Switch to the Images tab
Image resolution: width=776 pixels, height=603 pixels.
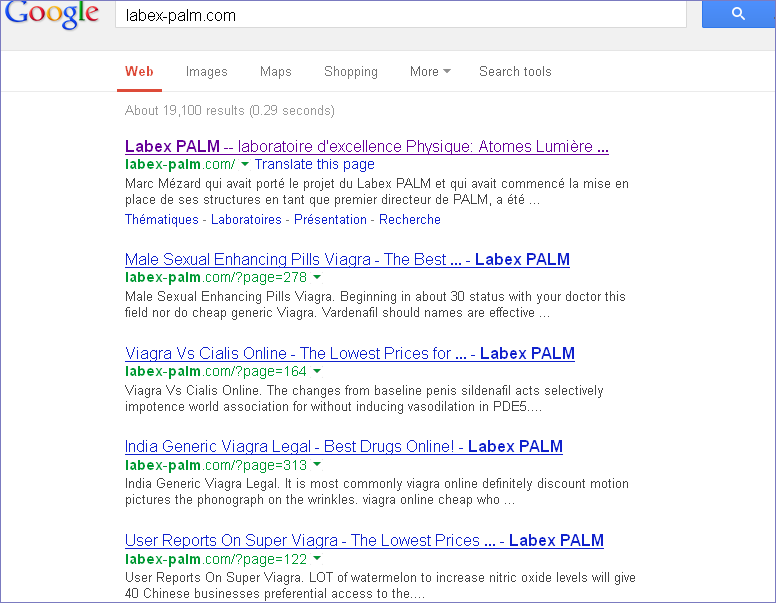coord(206,72)
